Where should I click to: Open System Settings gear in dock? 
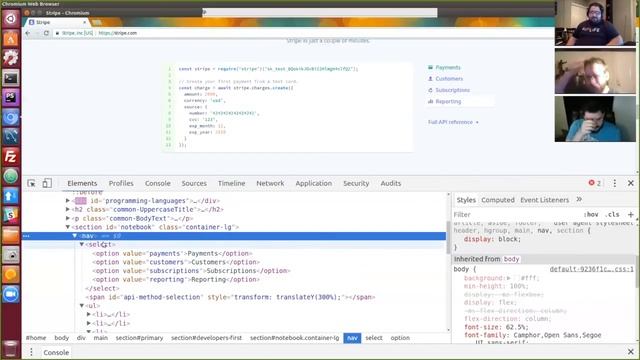(11, 58)
